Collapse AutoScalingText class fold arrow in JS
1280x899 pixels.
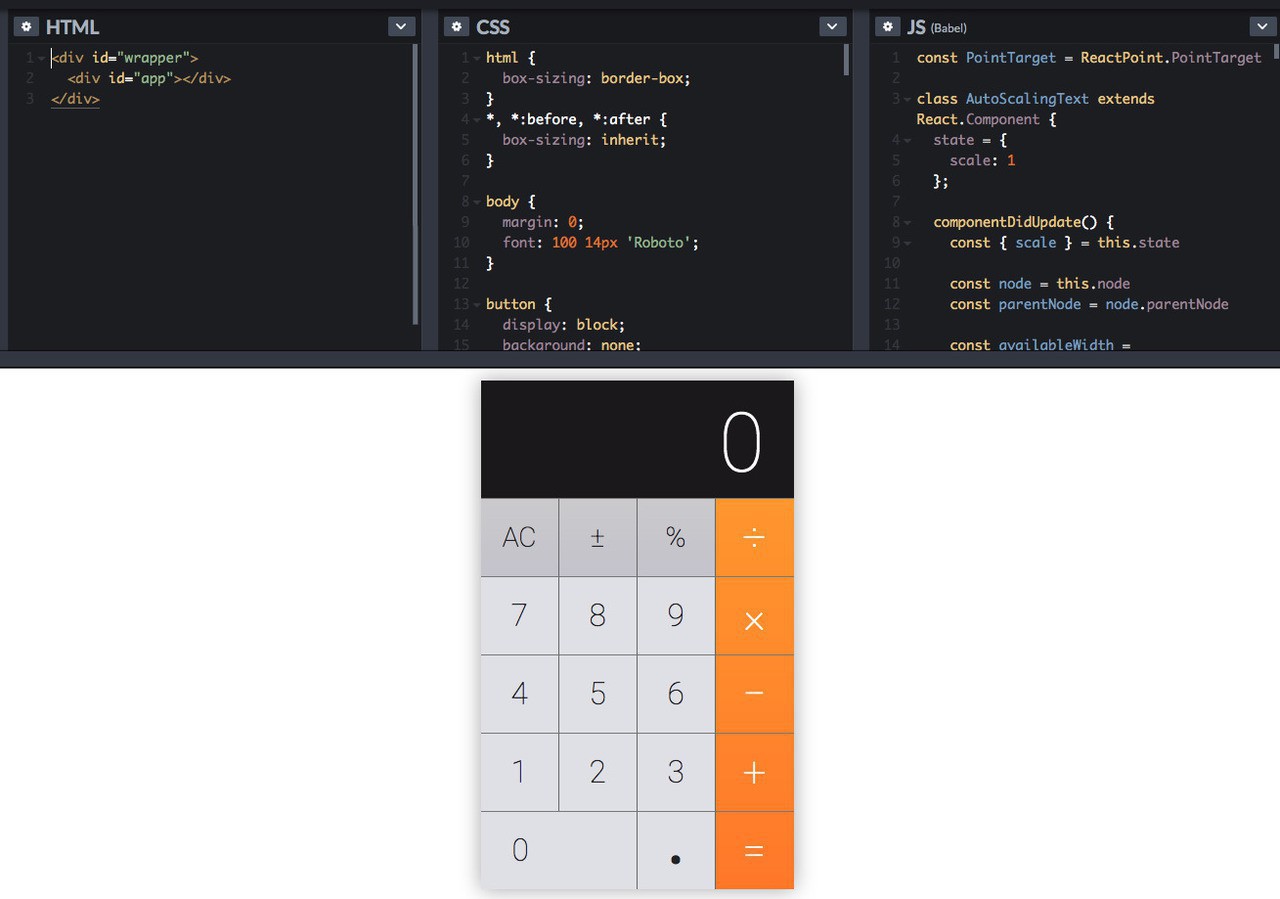(x=907, y=99)
